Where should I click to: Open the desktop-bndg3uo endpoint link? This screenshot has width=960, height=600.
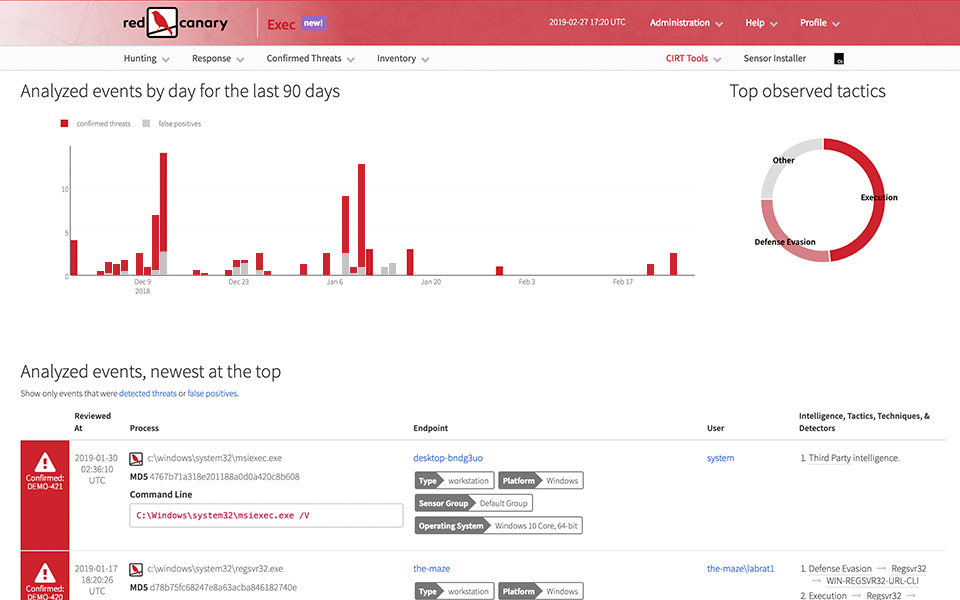[448, 458]
